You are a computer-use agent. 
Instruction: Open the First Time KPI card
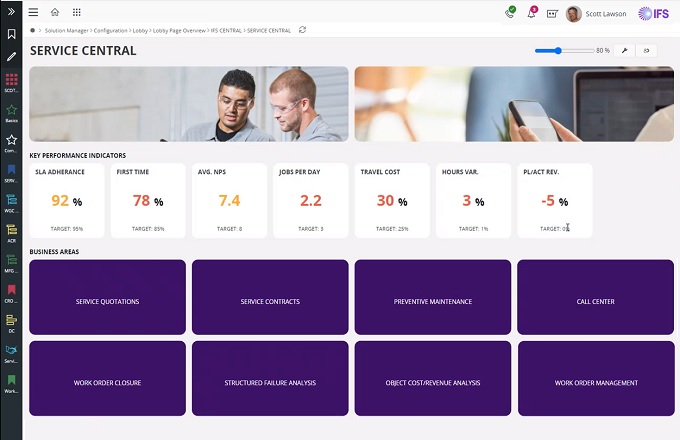click(x=148, y=200)
